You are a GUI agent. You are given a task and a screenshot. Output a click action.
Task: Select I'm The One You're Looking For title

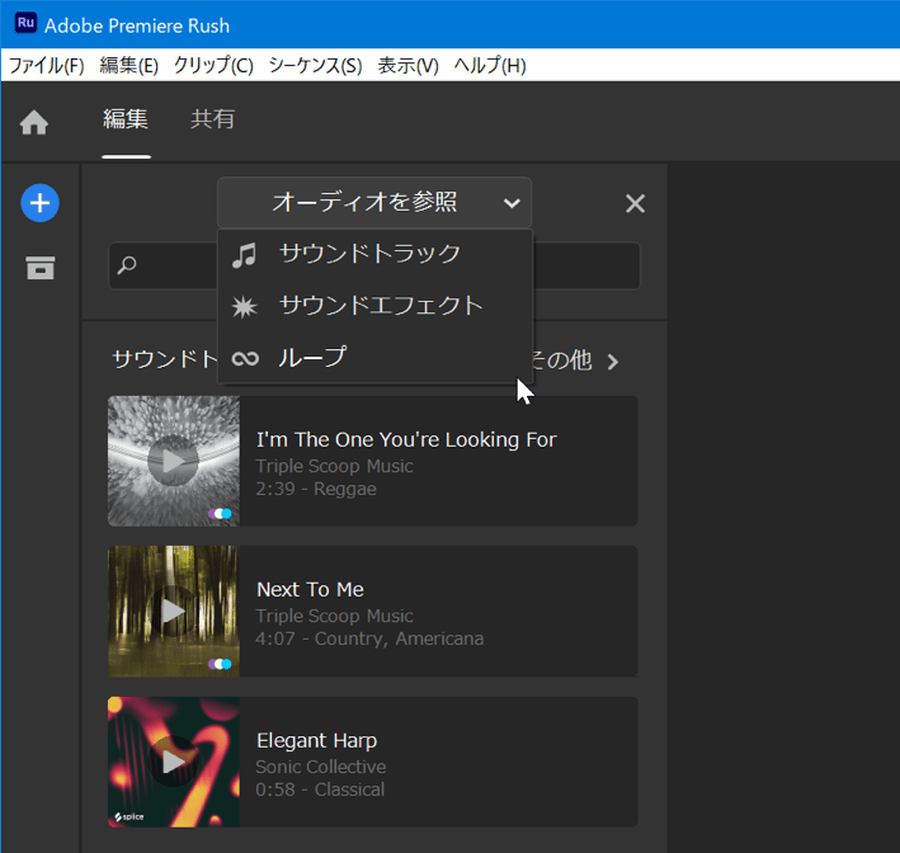tap(406, 440)
